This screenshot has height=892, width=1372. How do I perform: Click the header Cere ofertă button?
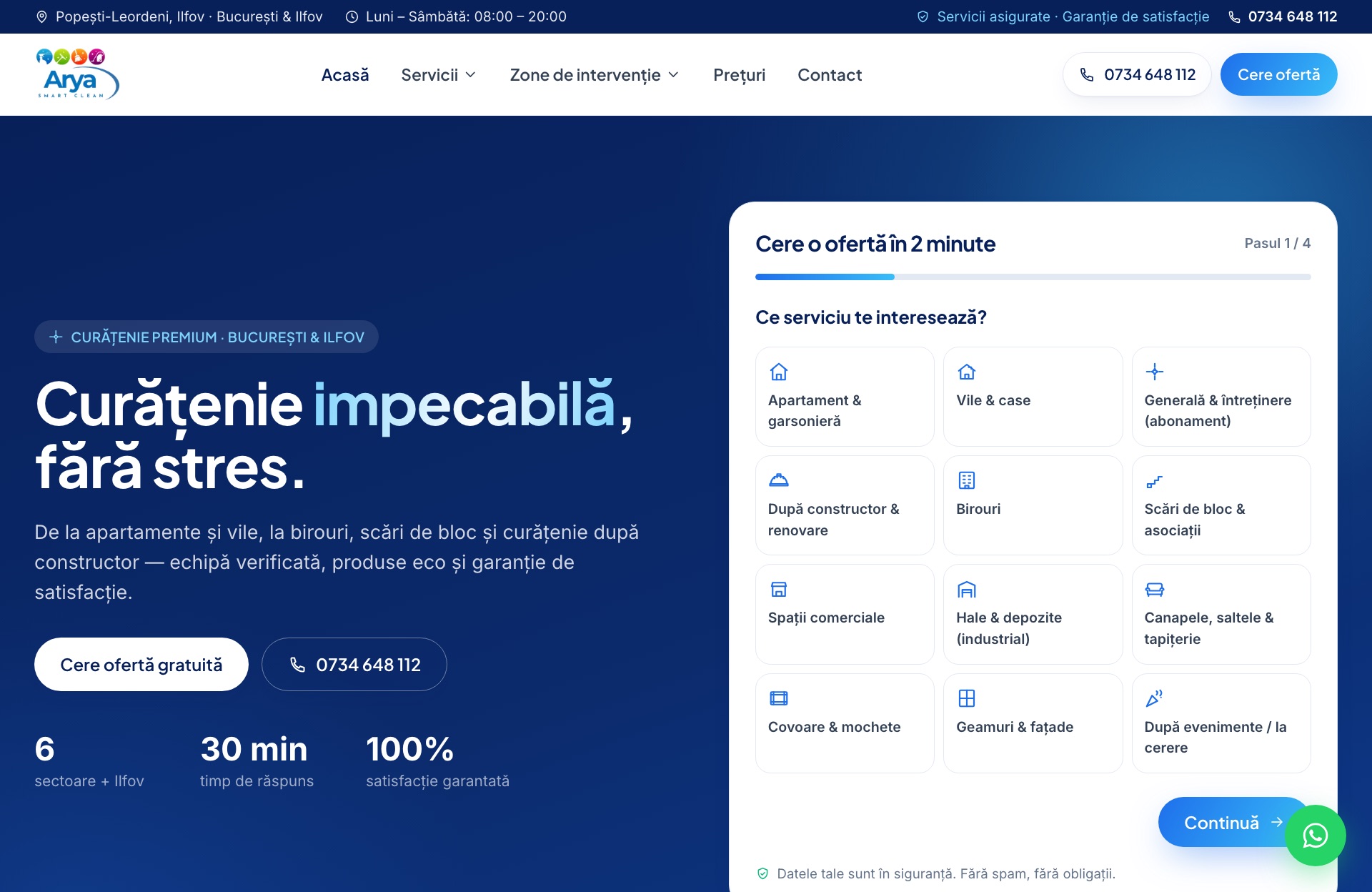coord(1278,74)
